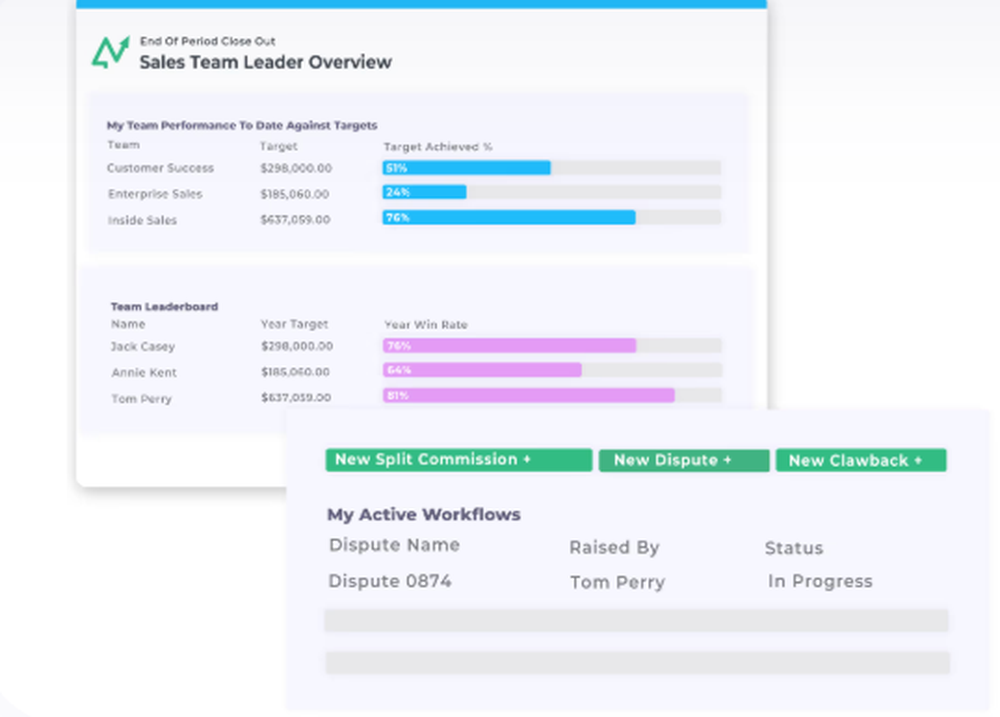Open the Sales Team Leader Overview heading

click(x=265, y=62)
